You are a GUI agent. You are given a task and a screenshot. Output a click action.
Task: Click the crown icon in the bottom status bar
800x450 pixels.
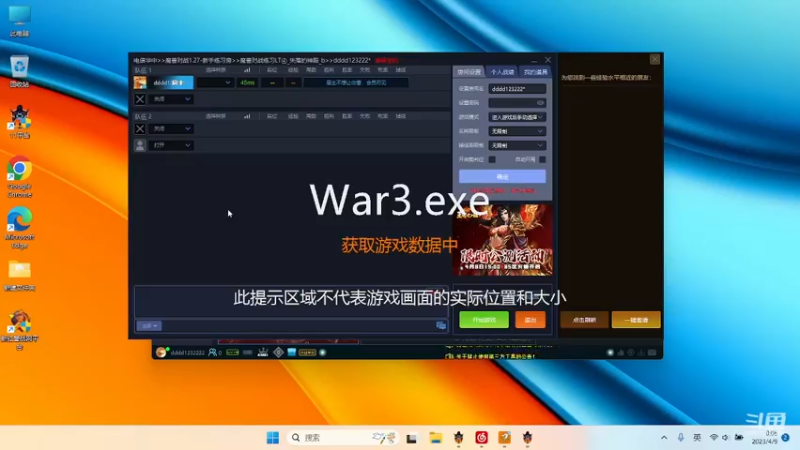[263, 352]
